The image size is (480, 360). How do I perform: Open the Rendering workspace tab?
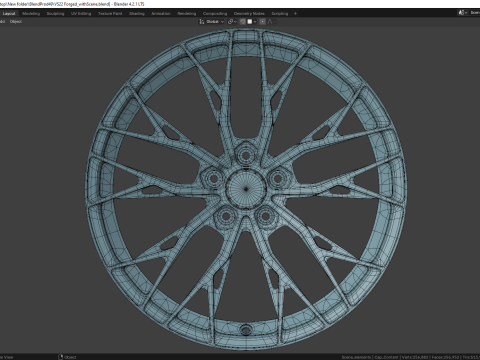[187, 14]
